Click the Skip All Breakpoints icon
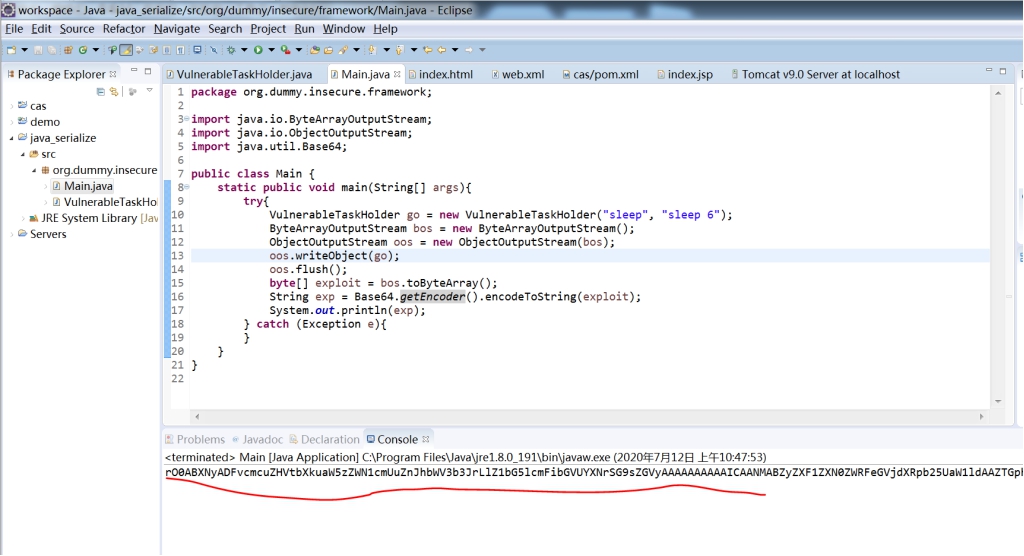 [214, 50]
